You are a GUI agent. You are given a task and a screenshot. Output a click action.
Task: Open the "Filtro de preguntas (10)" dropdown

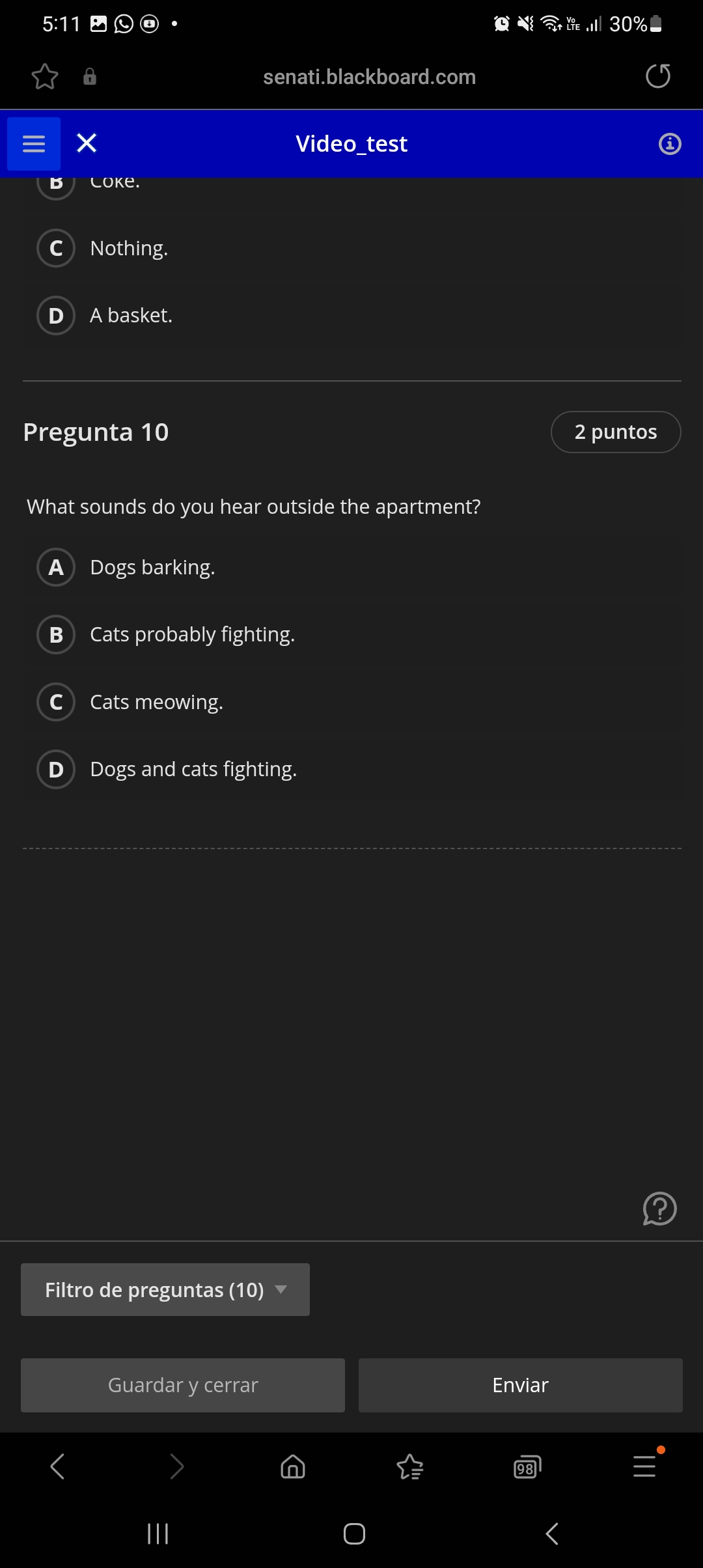pyautogui.click(x=165, y=1289)
